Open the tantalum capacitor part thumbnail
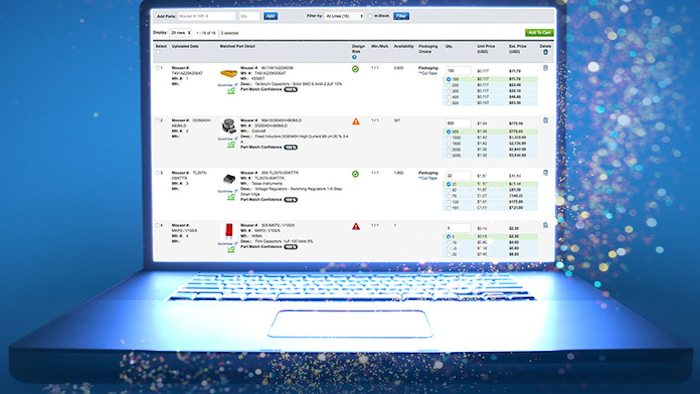Image resolution: width=700 pixels, height=394 pixels. pyautogui.click(x=229, y=73)
